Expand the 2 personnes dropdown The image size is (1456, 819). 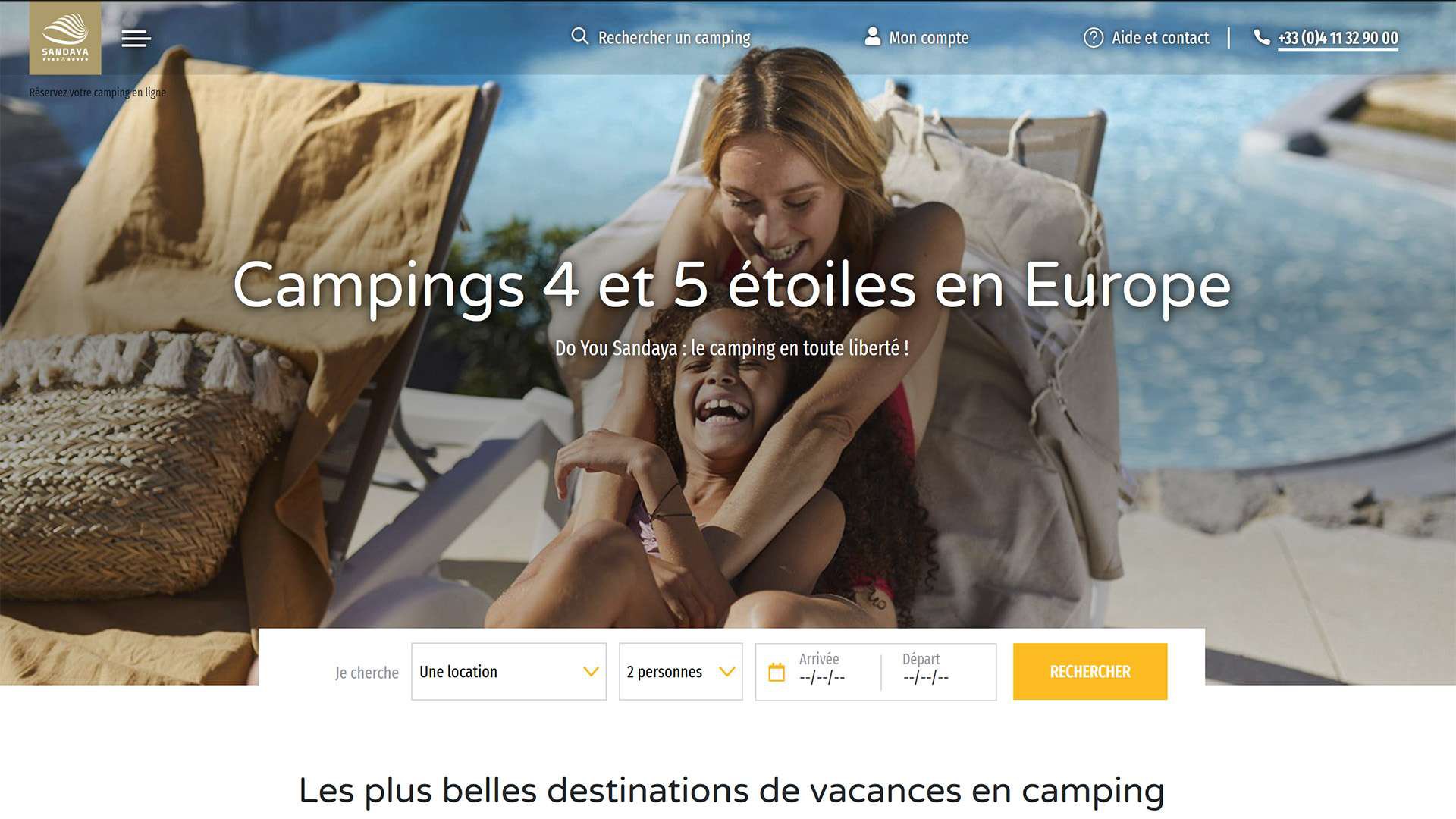[681, 672]
